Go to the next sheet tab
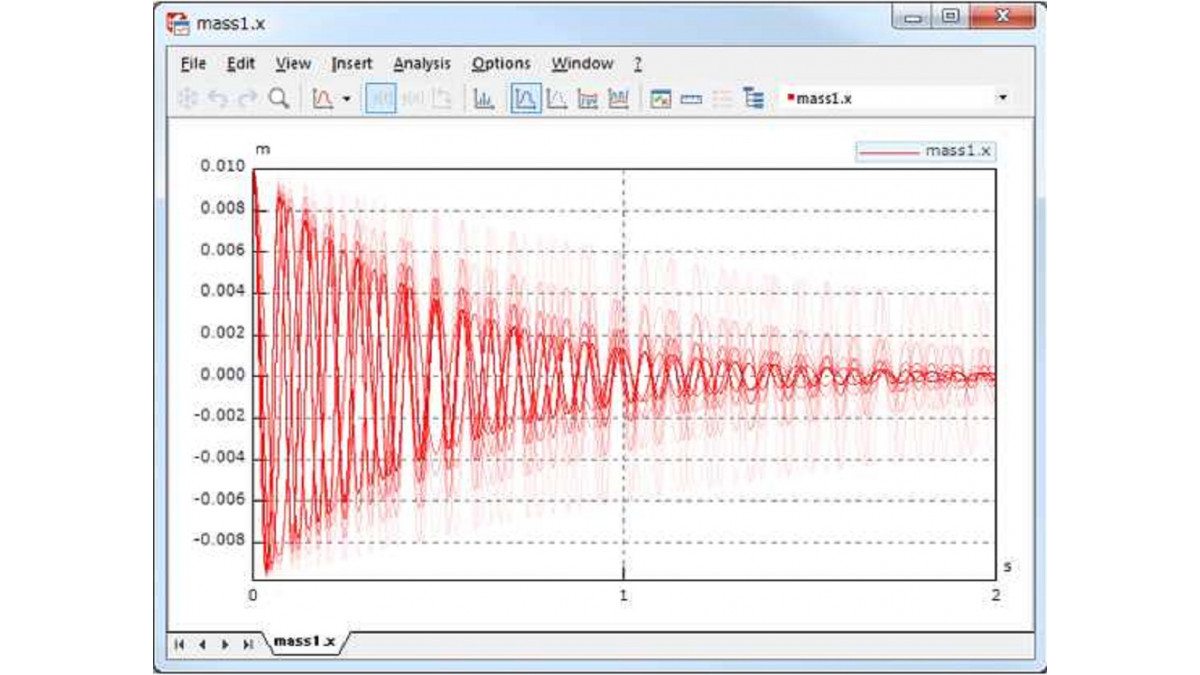The image size is (1200, 675). coord(224,645)
